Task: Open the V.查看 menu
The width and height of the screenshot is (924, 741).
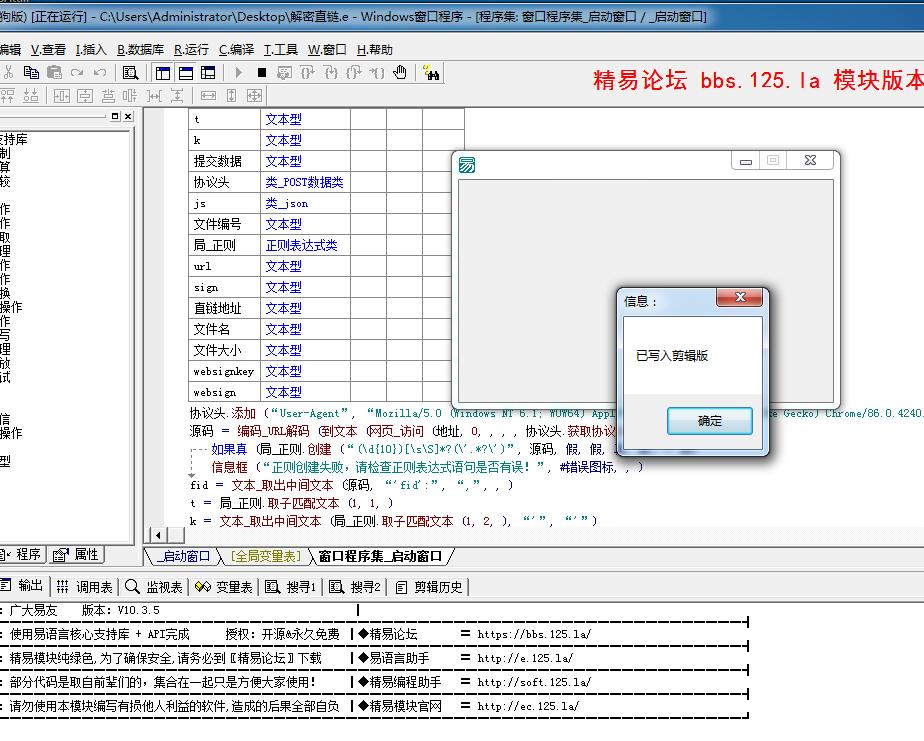Action: 48,50
